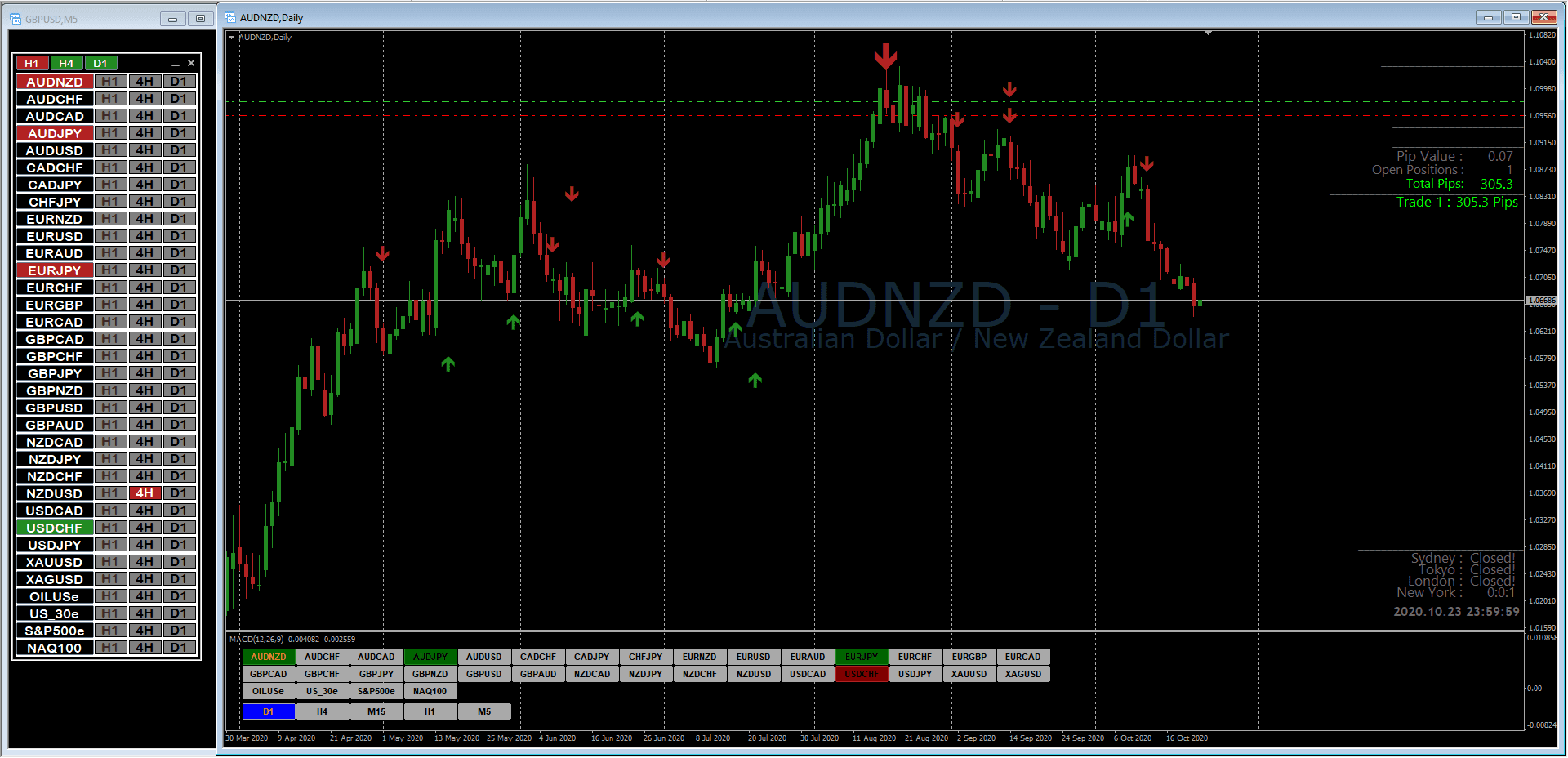Close the symbol scanner panel with X
Screen dimensions: 1568x758
(x=191, y=63)
